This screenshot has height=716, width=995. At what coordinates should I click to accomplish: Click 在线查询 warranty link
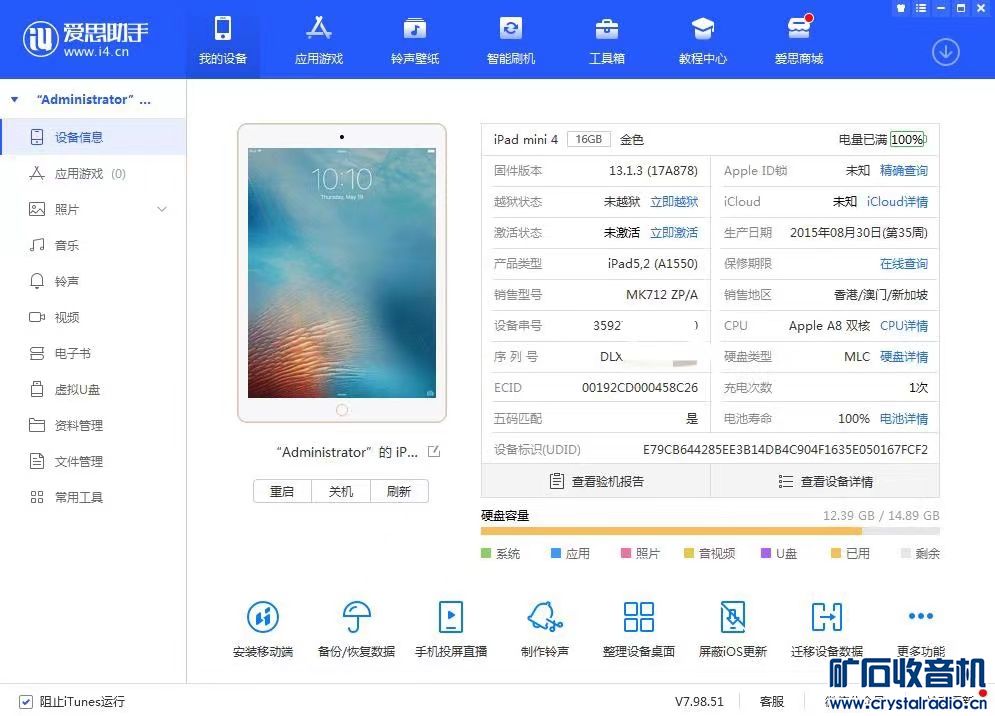904,264
